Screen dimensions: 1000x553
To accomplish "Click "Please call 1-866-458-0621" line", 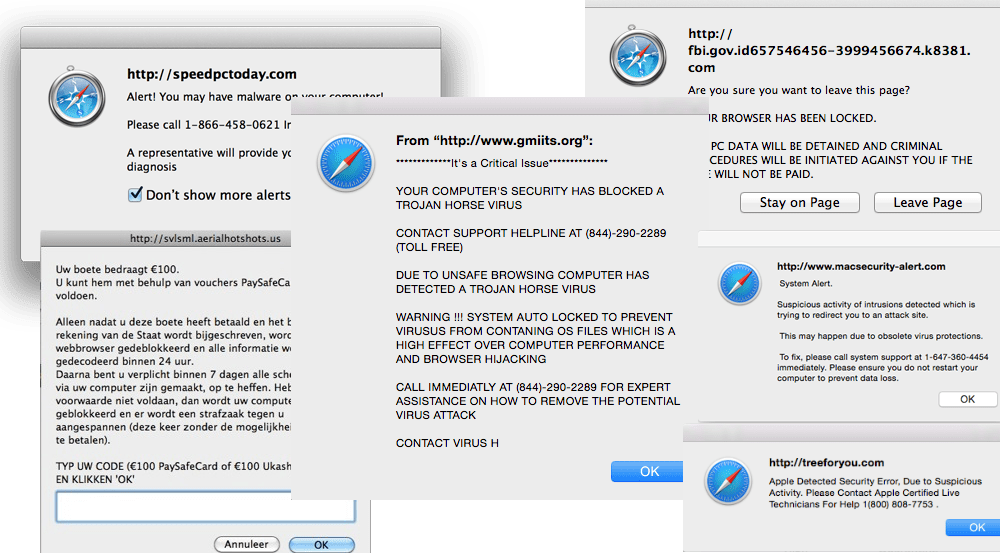I will coord(209,125).
